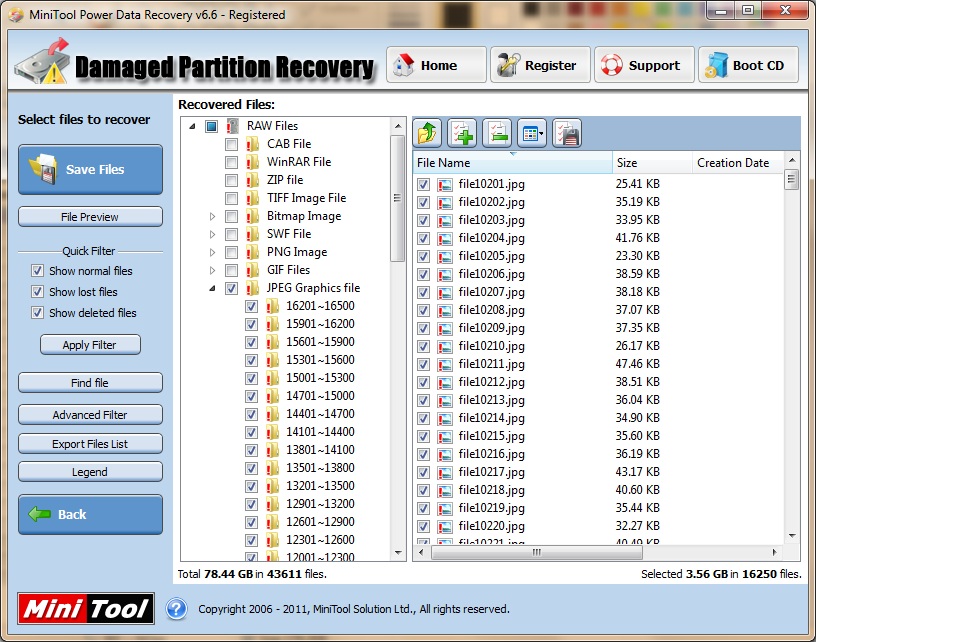Click the file list horizontal scrollbar thumb
Image resolution: width=960 pixels, height=642 pixels.
point(536,552)
